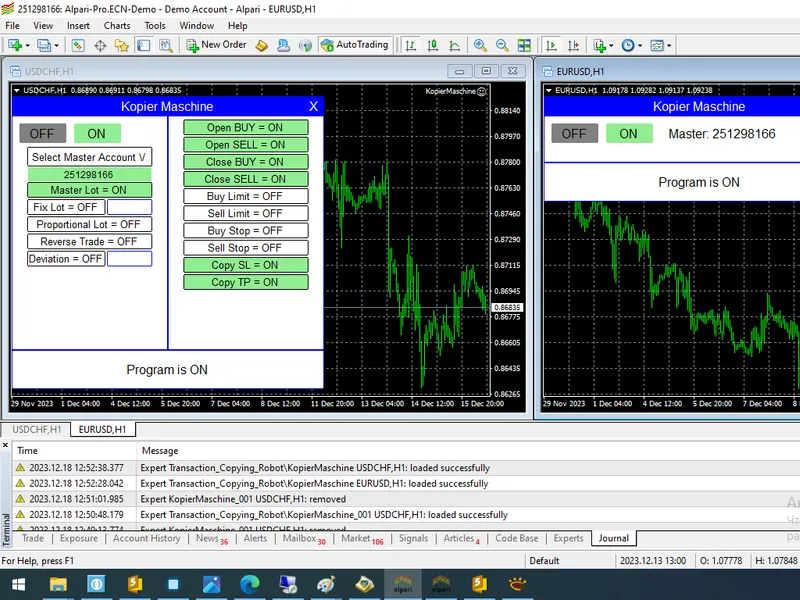800x600 pixels.
Task: Switch to the Experts terminal tab
Action: (568, 538)
